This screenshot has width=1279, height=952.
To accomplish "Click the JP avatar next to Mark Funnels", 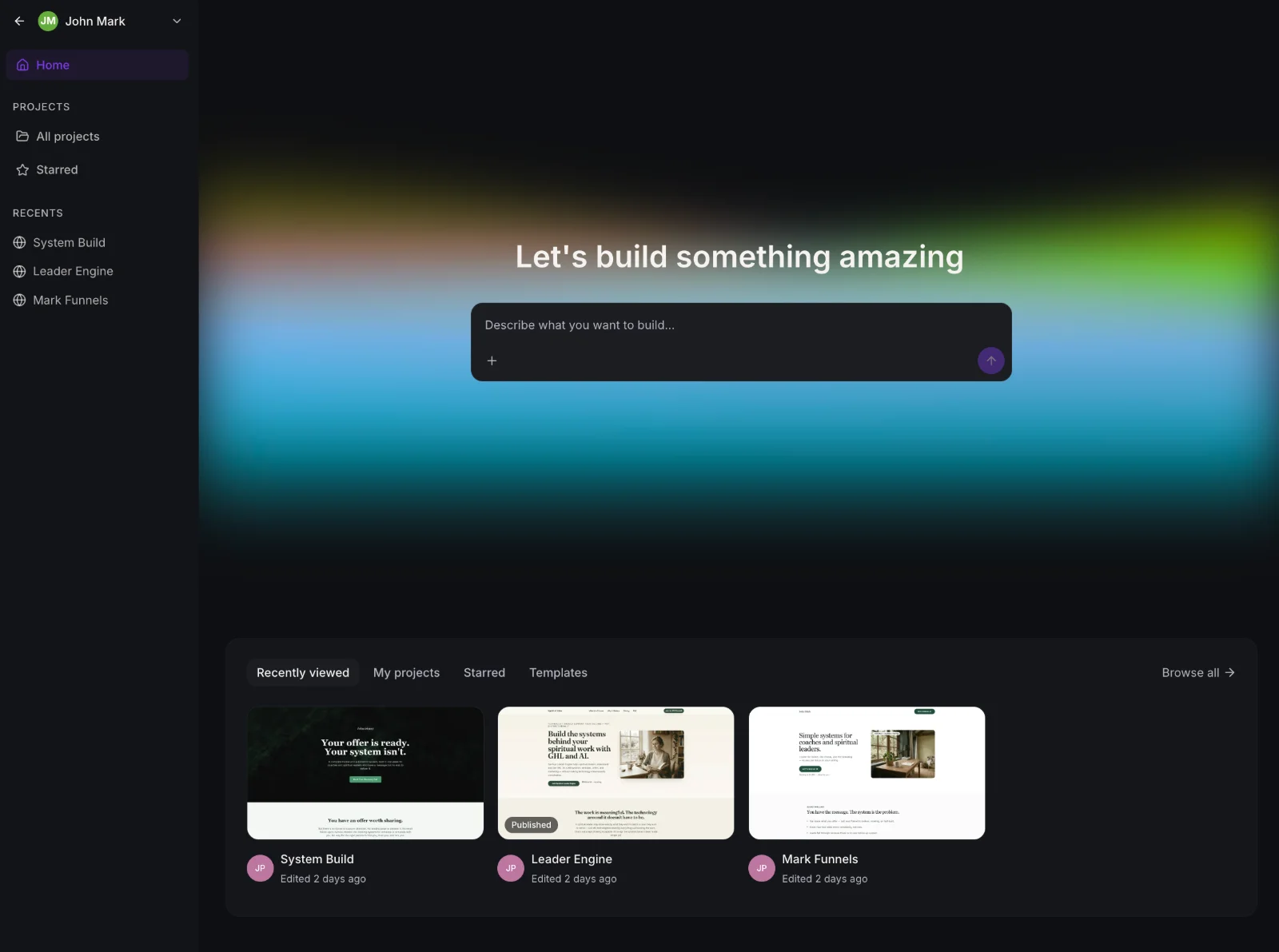I will pos(762,868).
